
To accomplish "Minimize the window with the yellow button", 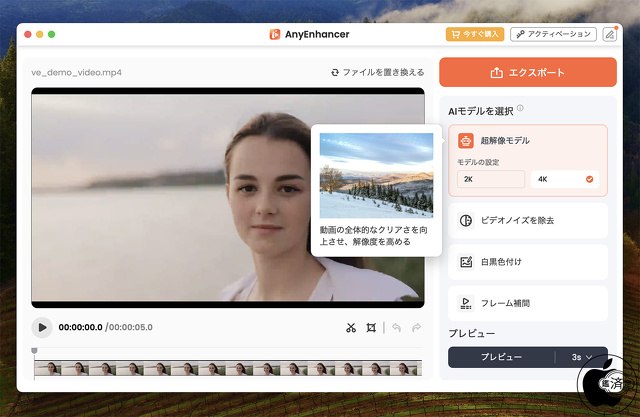I will 40,34.
